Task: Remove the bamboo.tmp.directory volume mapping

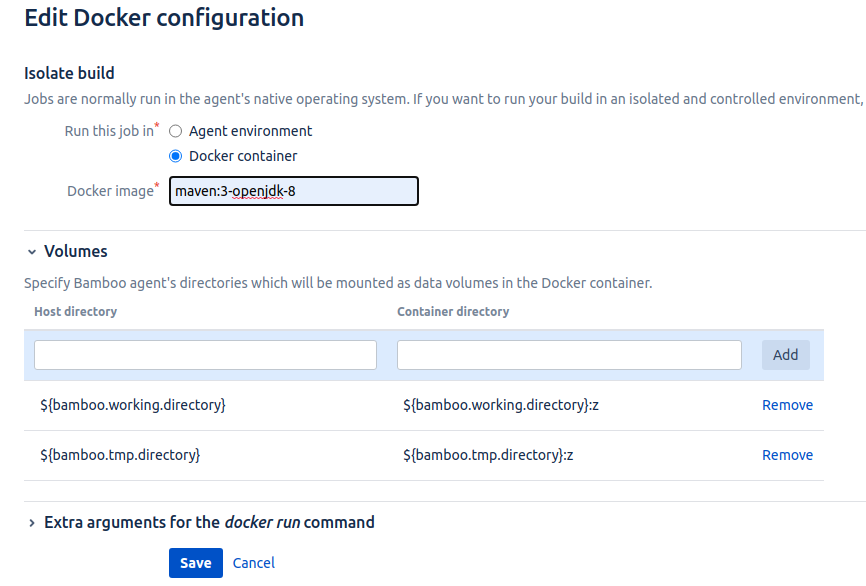Action: click(787, 455)
